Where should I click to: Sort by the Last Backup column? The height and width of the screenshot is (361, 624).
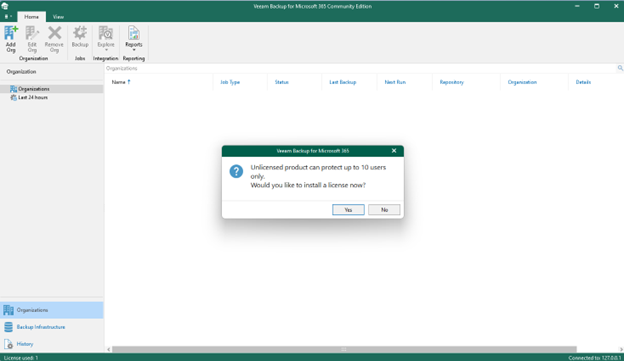point(343,82)
